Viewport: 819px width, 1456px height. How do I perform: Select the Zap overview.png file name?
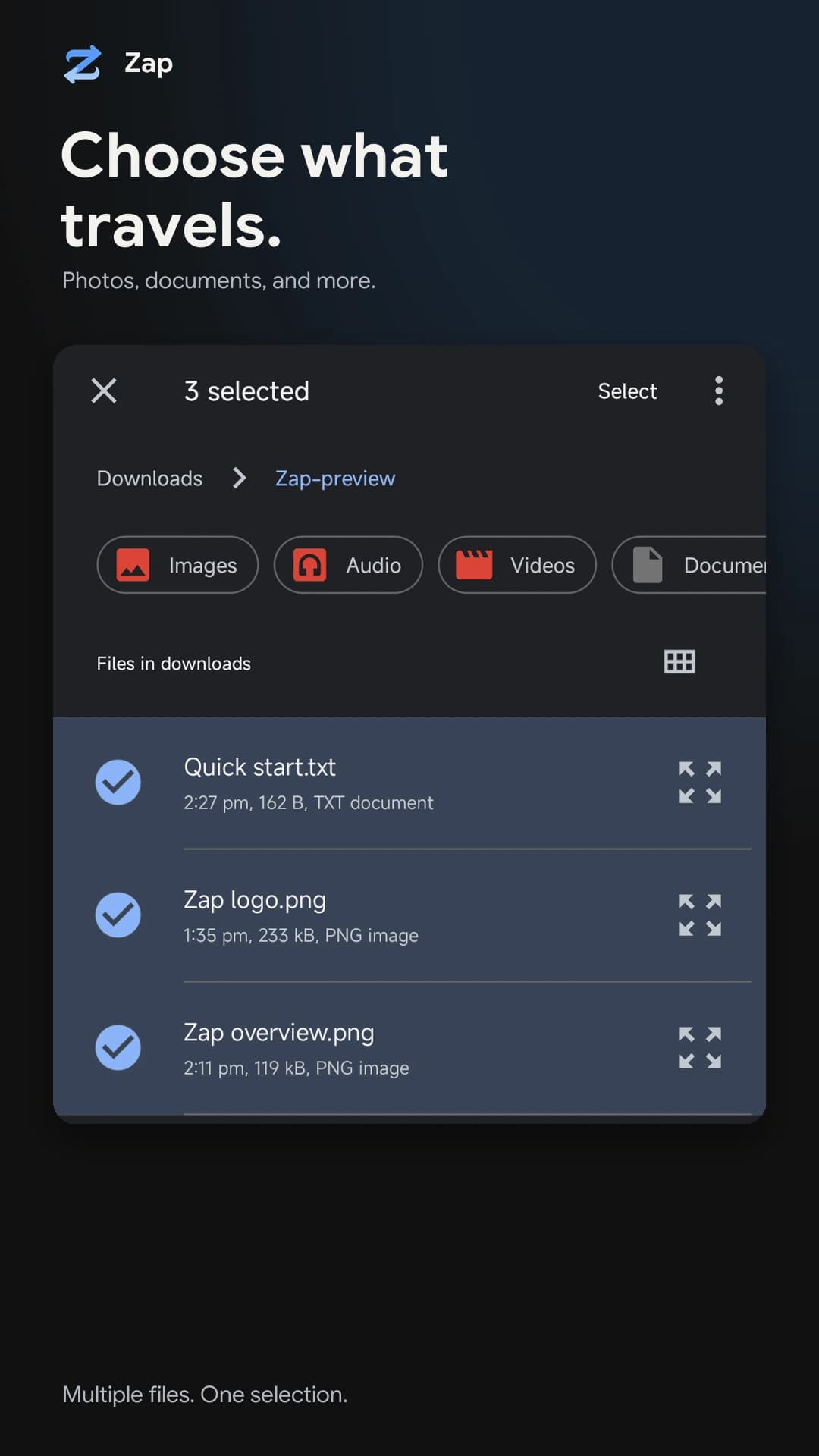pyautogui.click(x=279, y=1033)
